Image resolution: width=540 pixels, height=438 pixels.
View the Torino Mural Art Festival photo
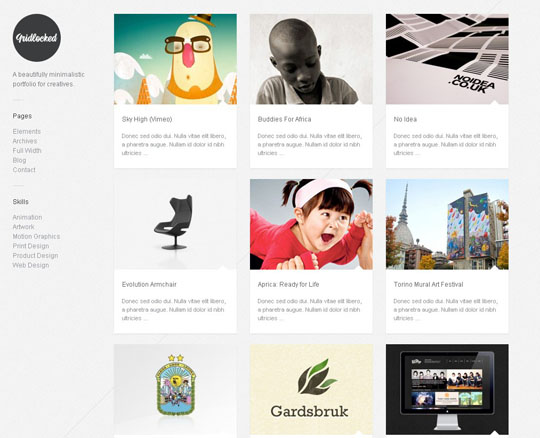[x=447, y=224]
